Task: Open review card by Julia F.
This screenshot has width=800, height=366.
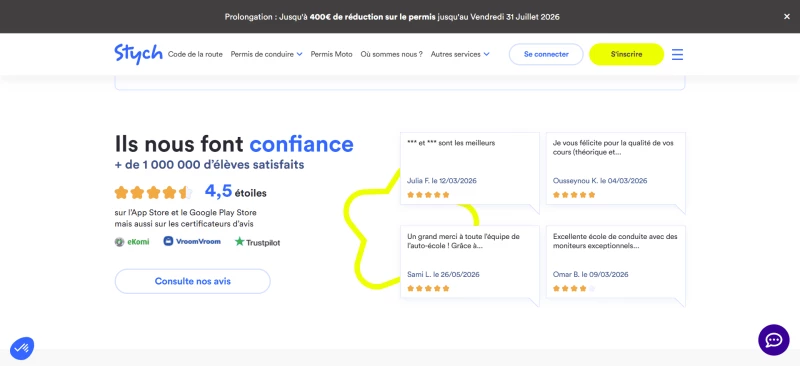Action: point(470,169)
